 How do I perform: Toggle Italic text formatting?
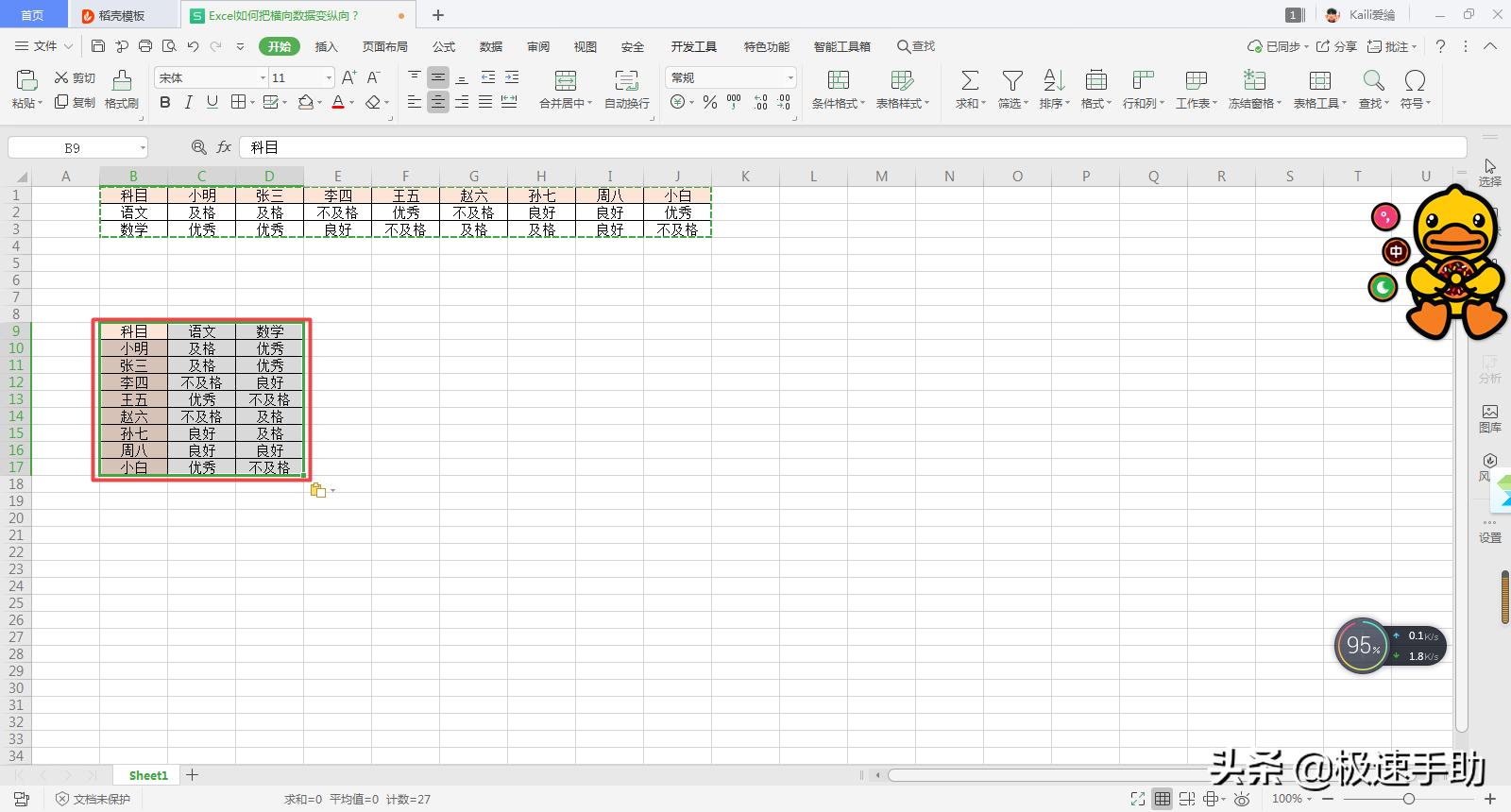(x=189, y=102)
